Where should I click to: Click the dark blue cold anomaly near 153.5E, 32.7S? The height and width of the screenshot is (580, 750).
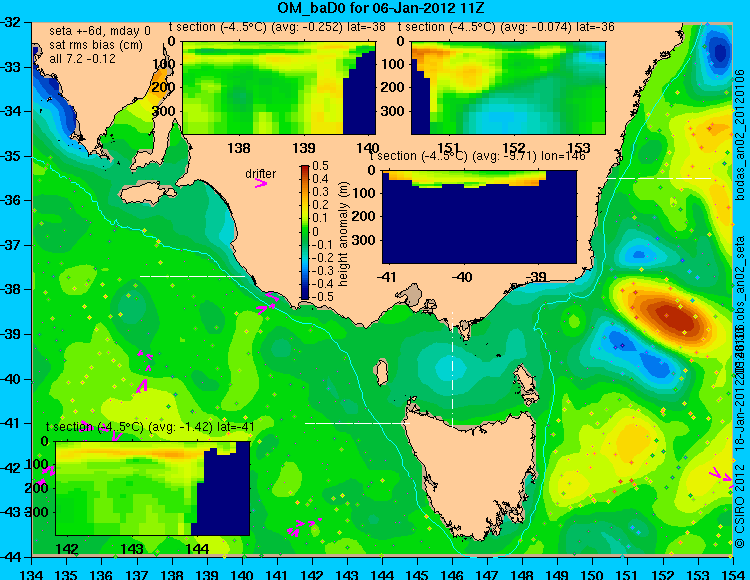click(718, 52)
